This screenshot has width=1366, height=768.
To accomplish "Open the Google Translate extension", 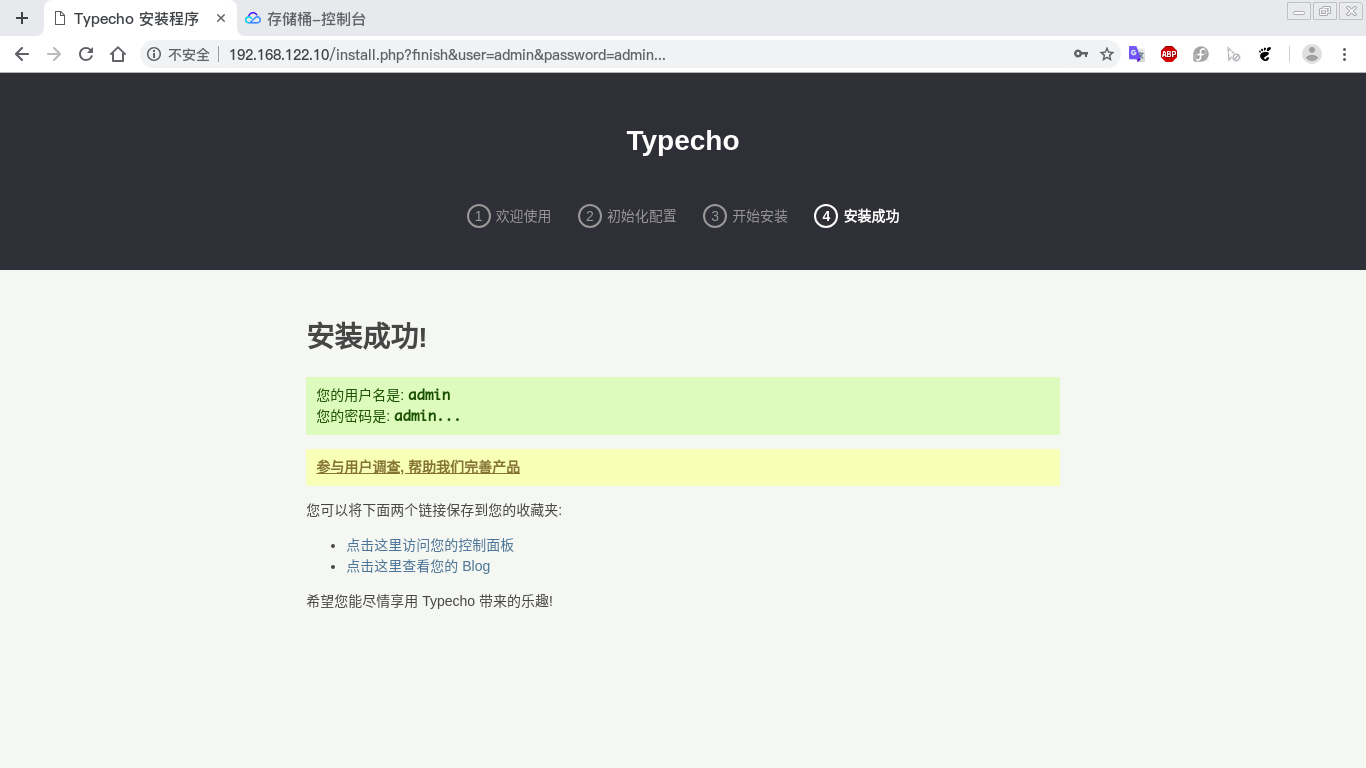I will (1136, 54).
